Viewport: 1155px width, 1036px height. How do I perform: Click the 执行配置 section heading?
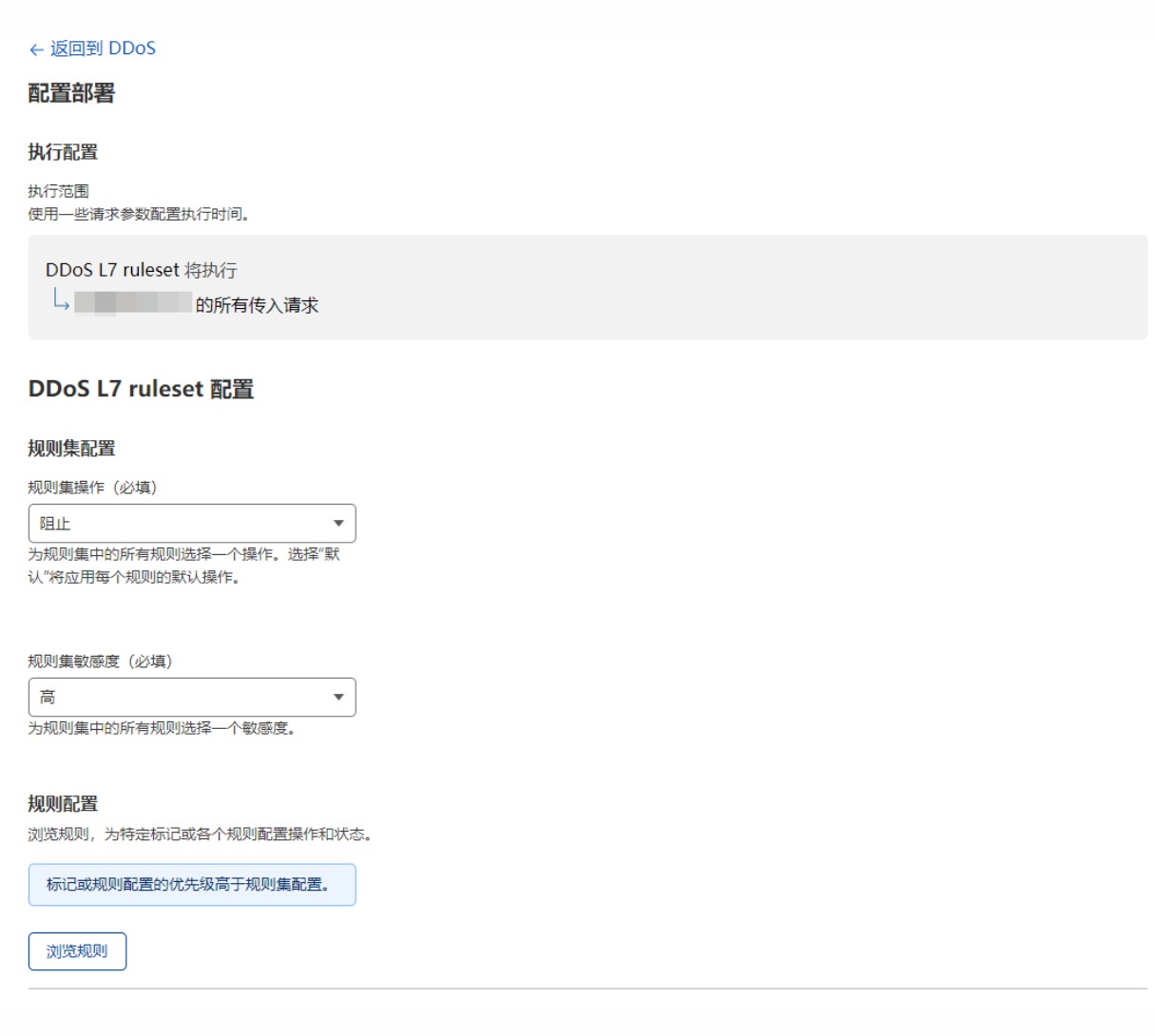63,152
